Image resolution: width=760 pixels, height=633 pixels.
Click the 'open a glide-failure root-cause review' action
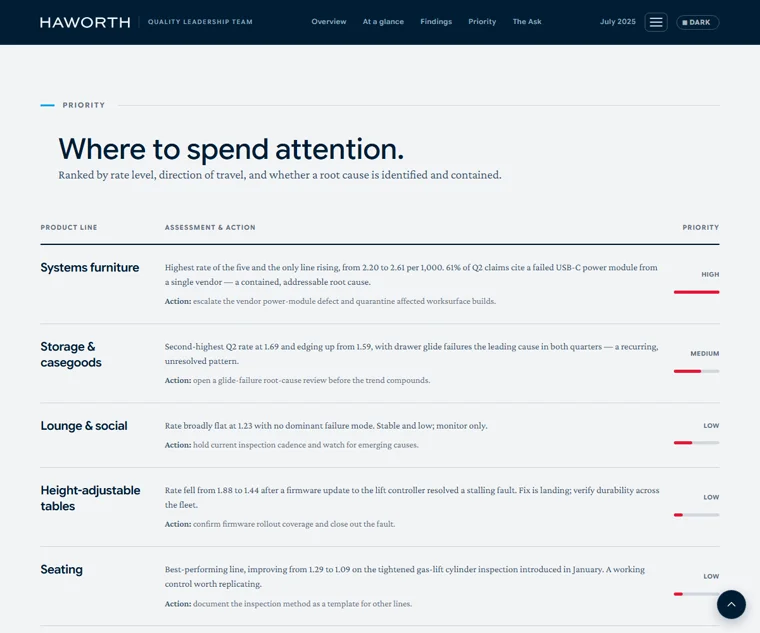point(297,380)
